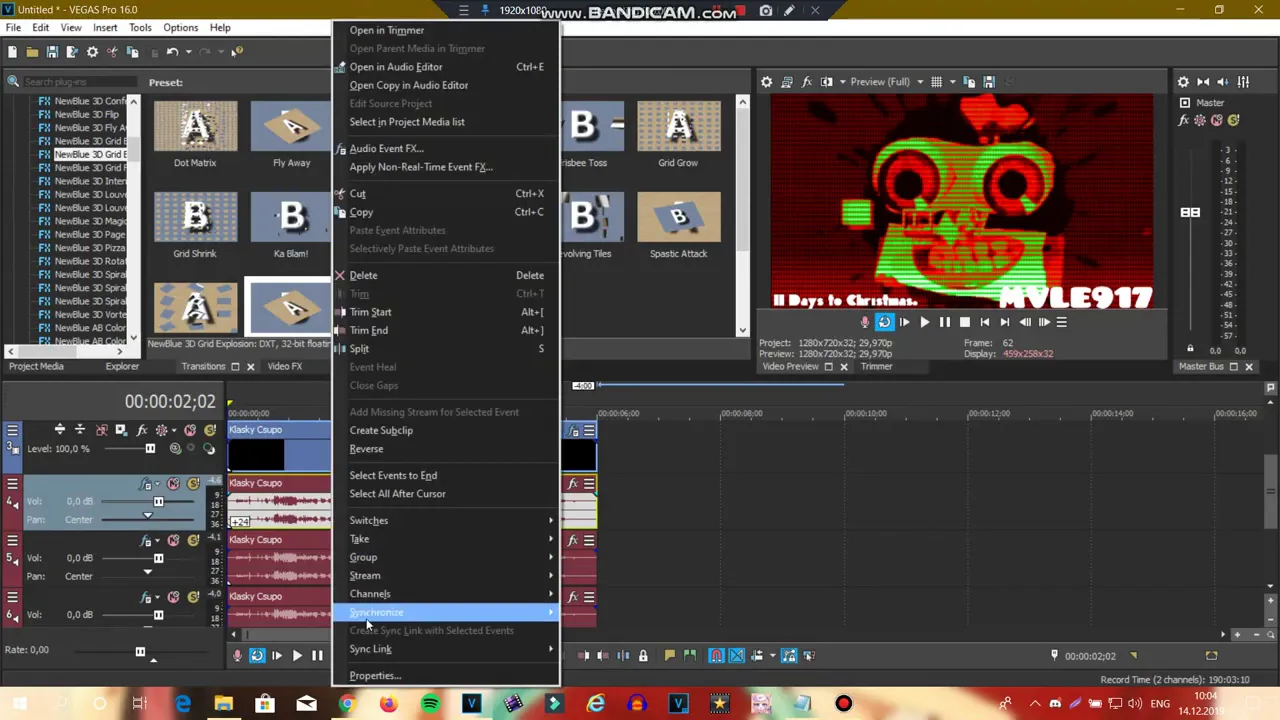
Task: Click Video Output FX icon in preview toolbar
Action: click(807, 82)
